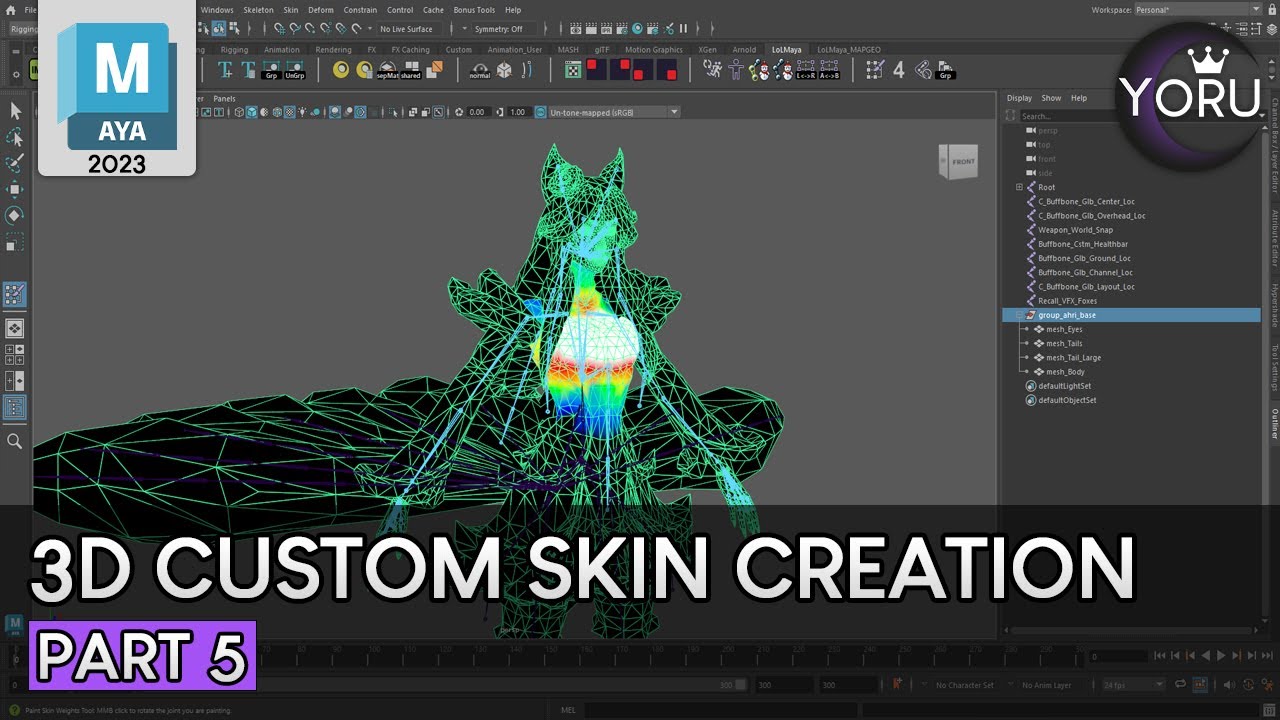
Task: Activate the Move tool
Action: click(15, 189)
